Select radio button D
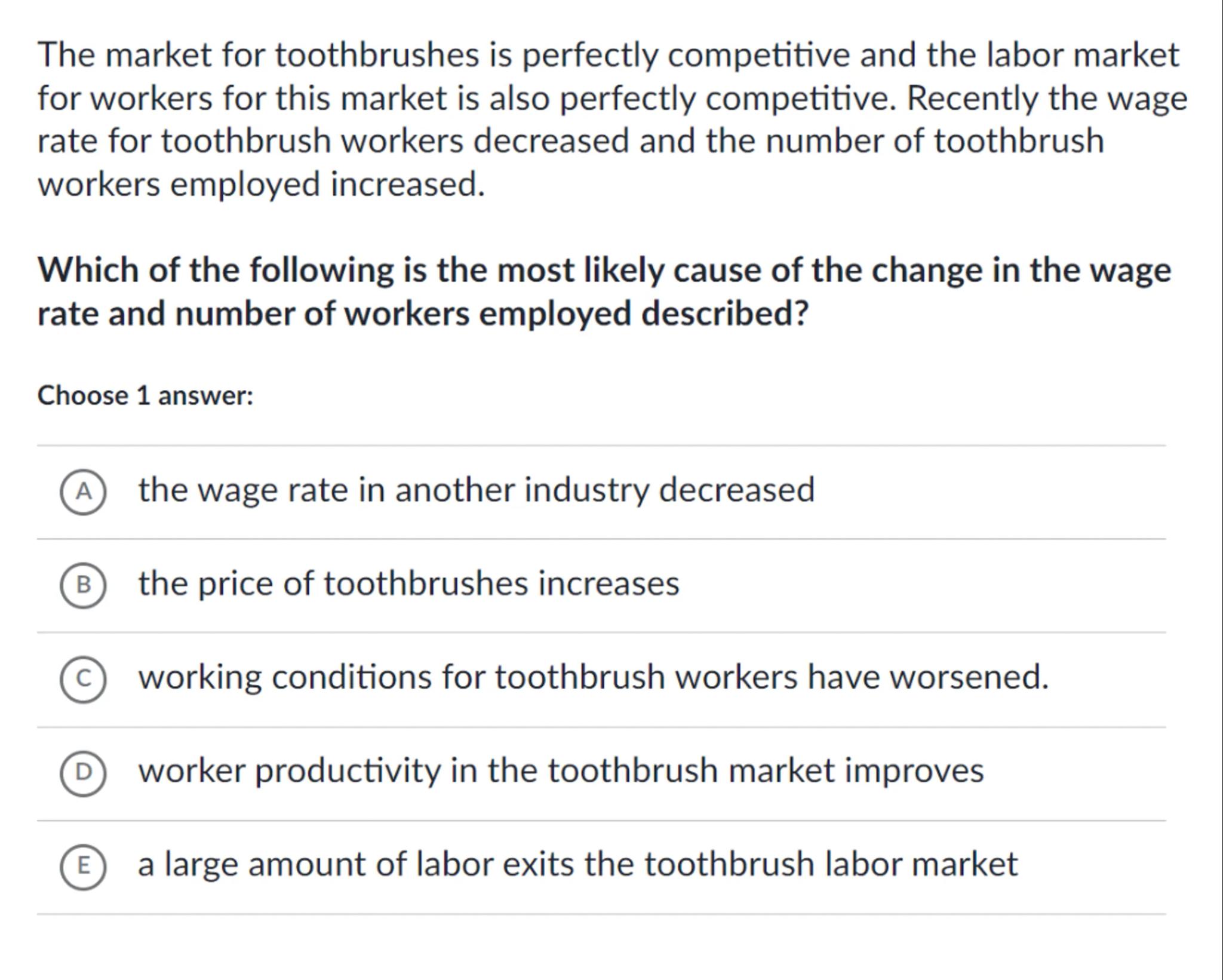This screenshot has height=980, width=1223. pos(84,773)
